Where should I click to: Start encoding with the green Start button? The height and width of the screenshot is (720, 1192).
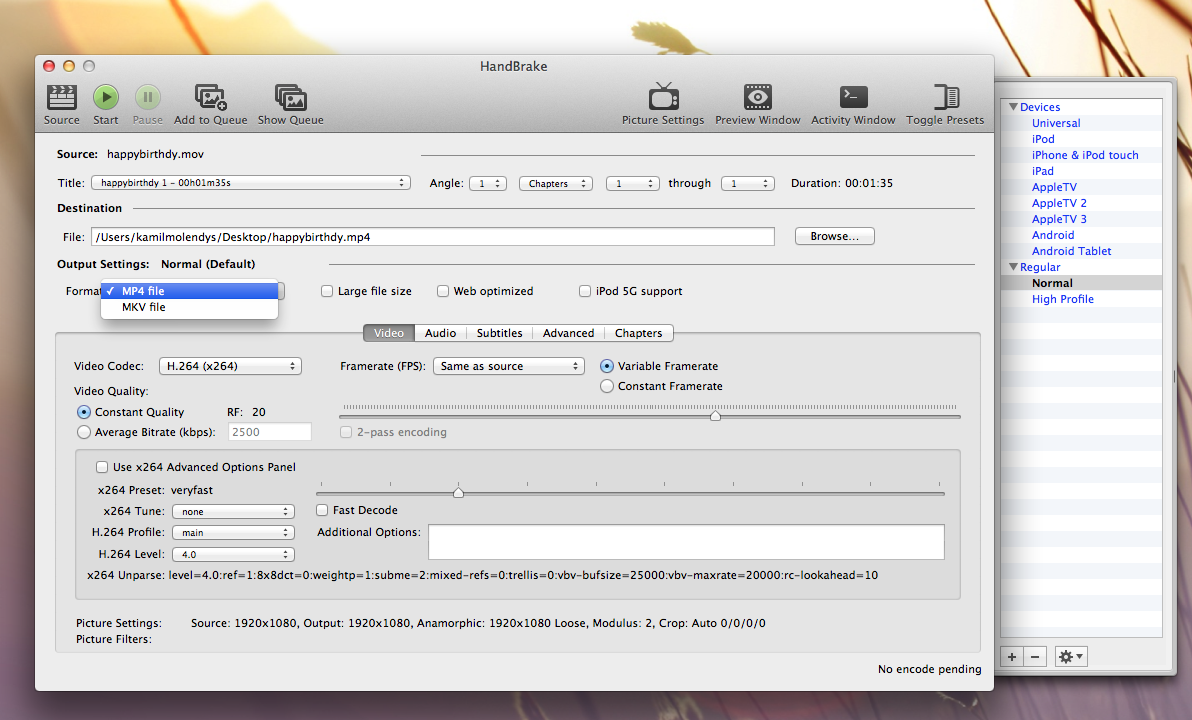[106, 97]
